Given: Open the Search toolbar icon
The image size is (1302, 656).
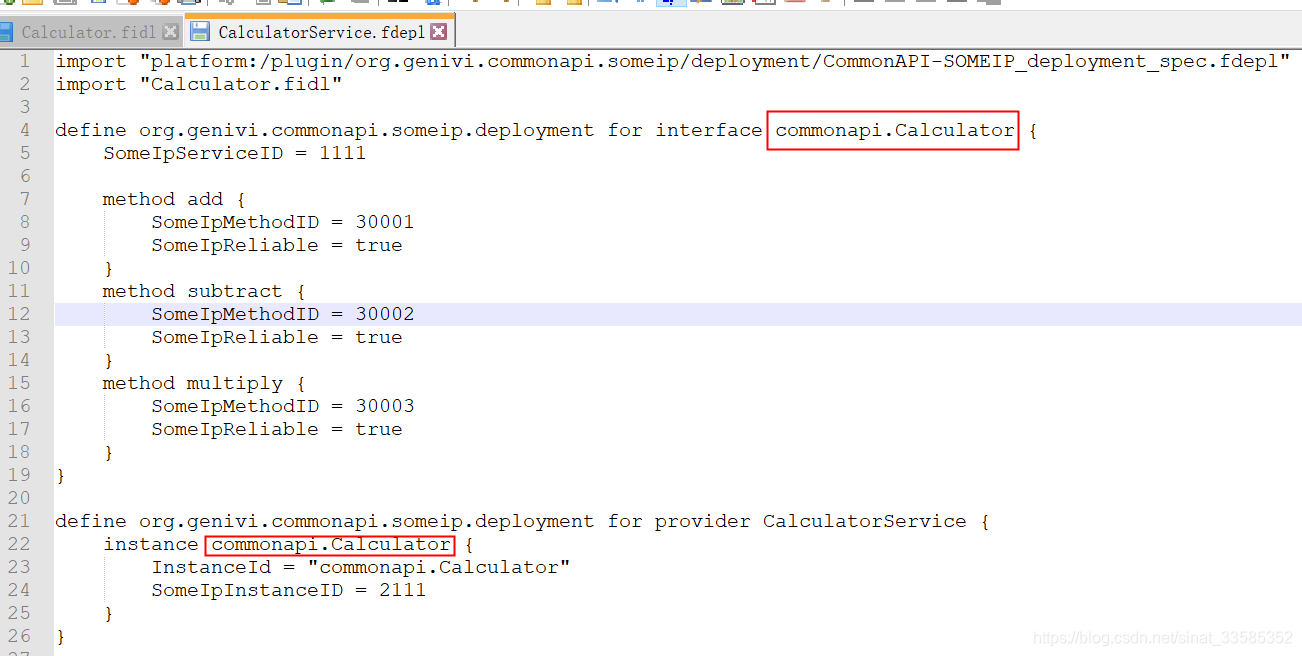Looking at the screenshot, I should coord(225,3).
